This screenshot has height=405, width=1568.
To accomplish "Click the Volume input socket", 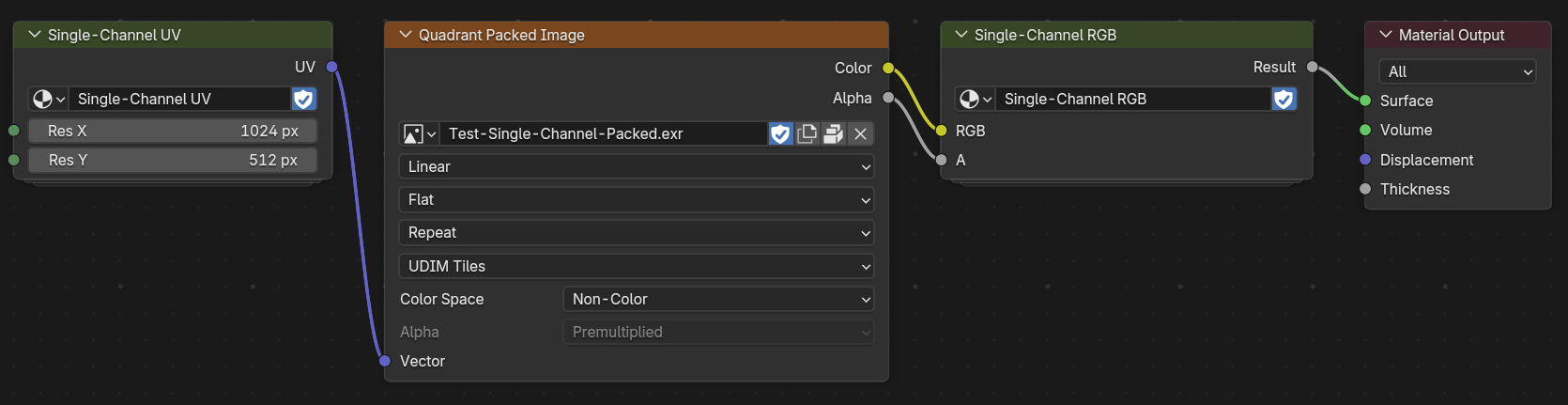I will click(1365, 130).
